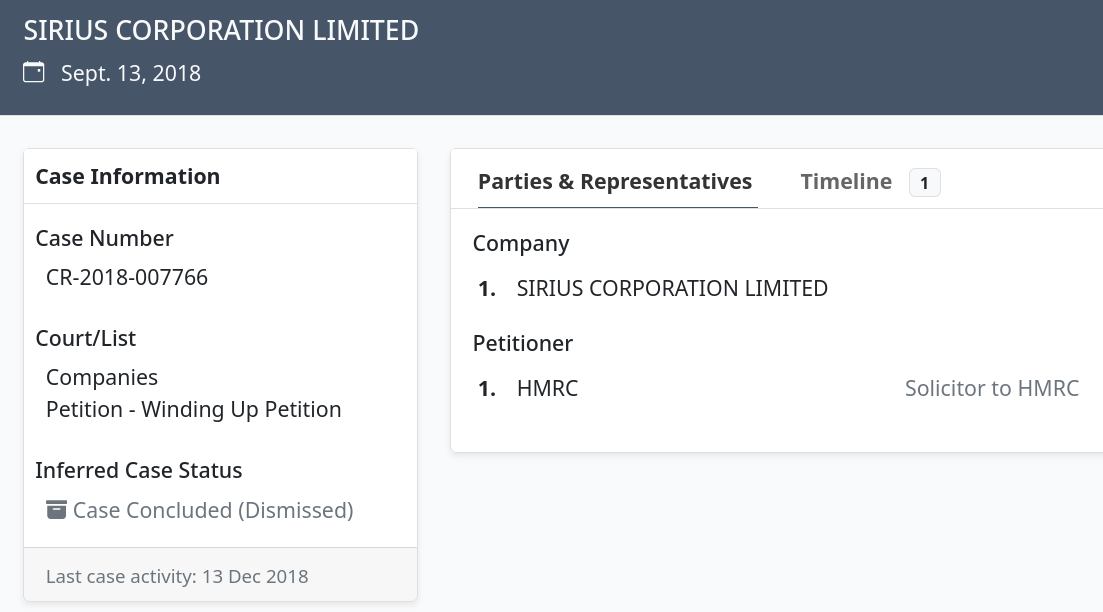Click the Petitioner section heading
This screenshot has width=1103, height=612.
click(523, 343)
